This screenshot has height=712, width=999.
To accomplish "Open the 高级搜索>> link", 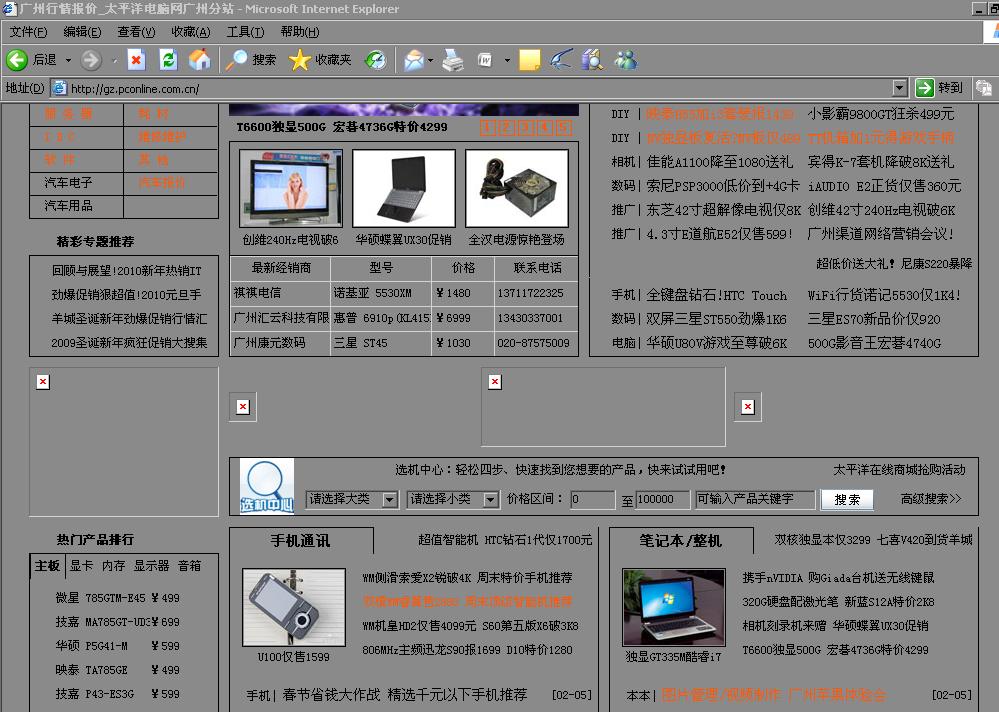I will click(x=930, y=499).
